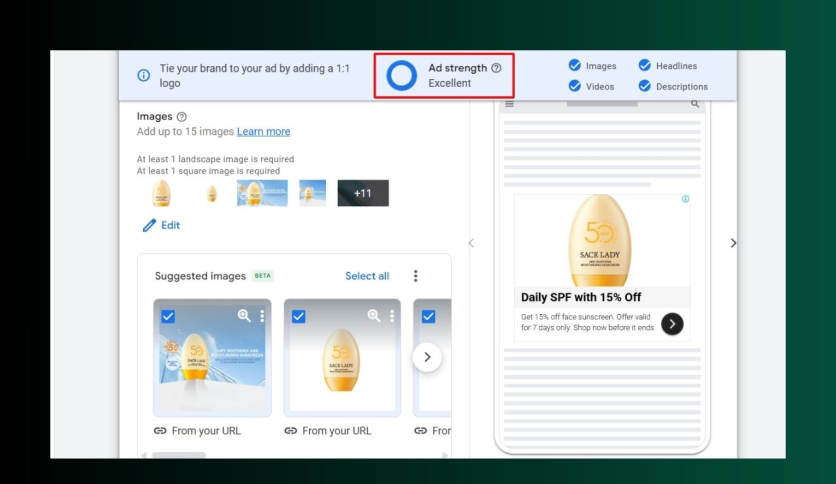The image size is (836, 484).
Task: Click the search icon in phone preview
Action: click(x=695, y=104)
